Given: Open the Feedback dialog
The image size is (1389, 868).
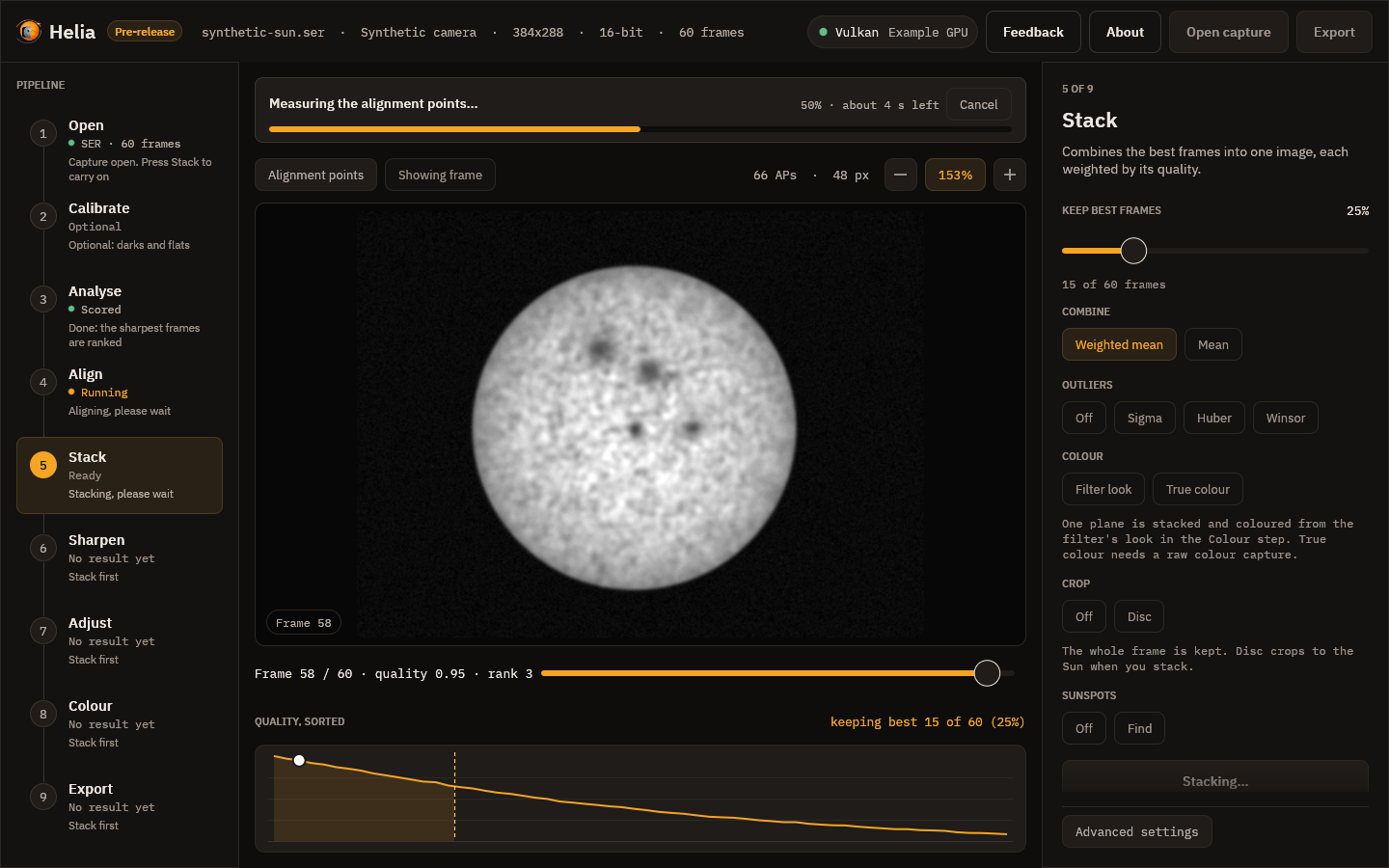Looking at the screenshot, I should coord(1033,32).
